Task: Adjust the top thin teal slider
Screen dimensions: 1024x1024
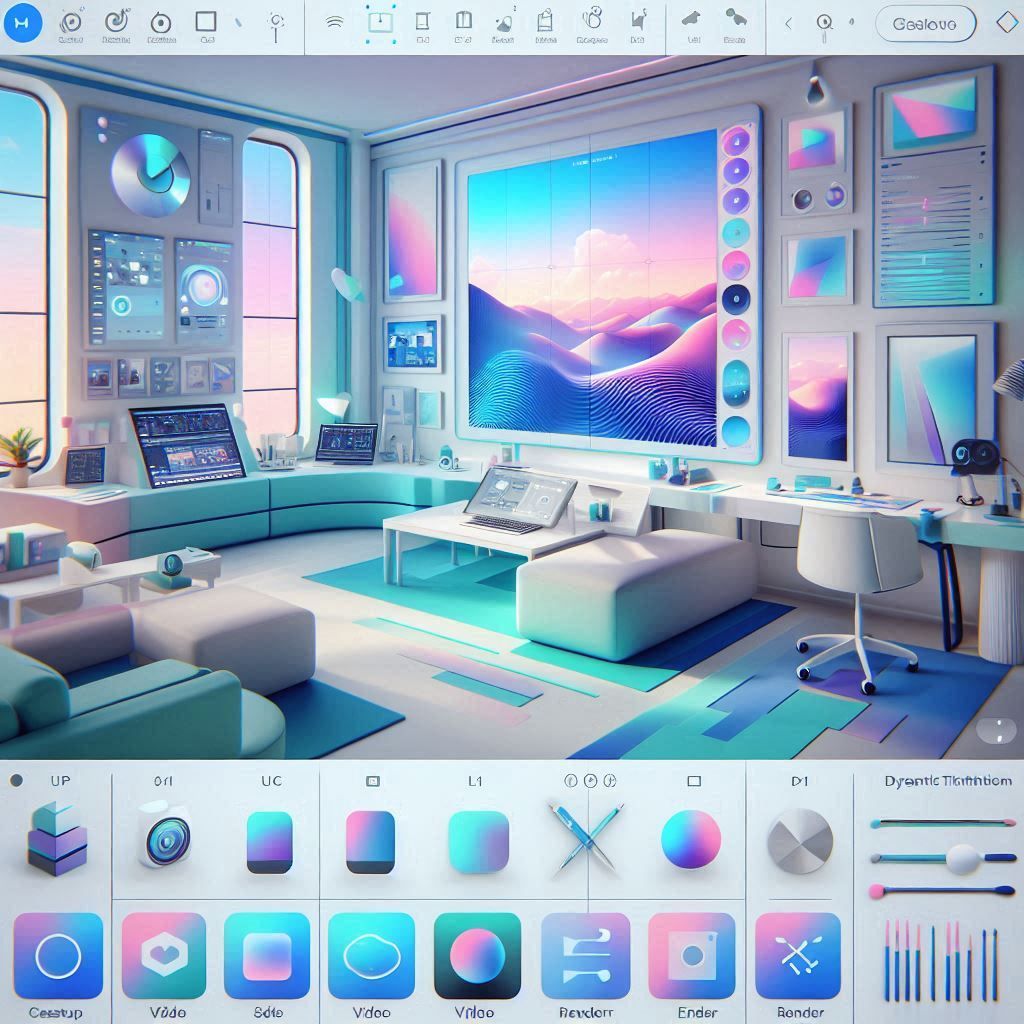Action: [943, 824]
